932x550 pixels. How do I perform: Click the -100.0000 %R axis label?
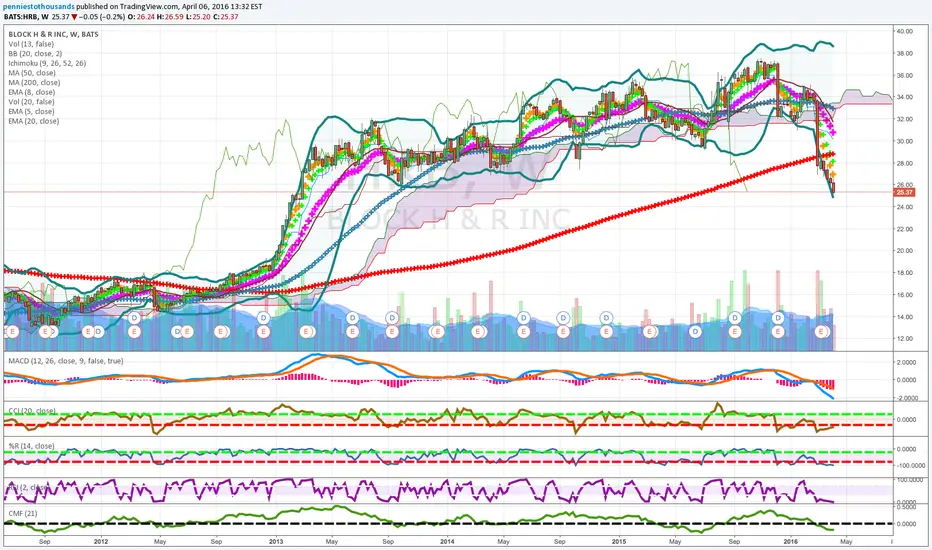909,466
